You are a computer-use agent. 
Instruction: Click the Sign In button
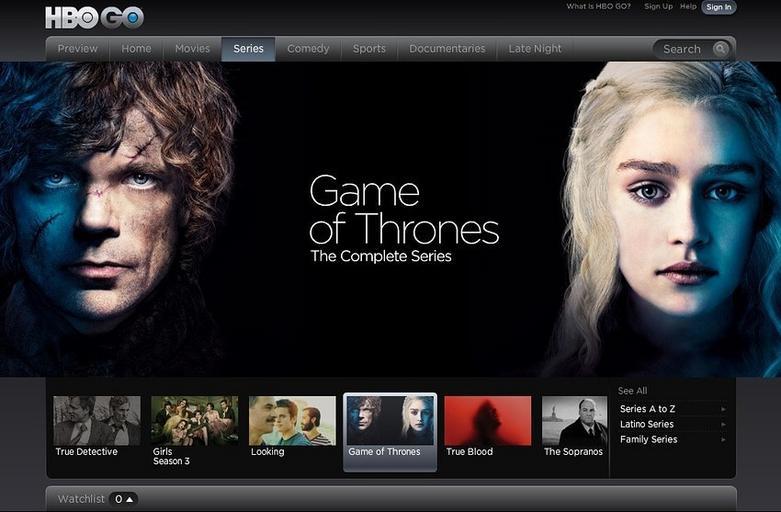tap(718, 7)
